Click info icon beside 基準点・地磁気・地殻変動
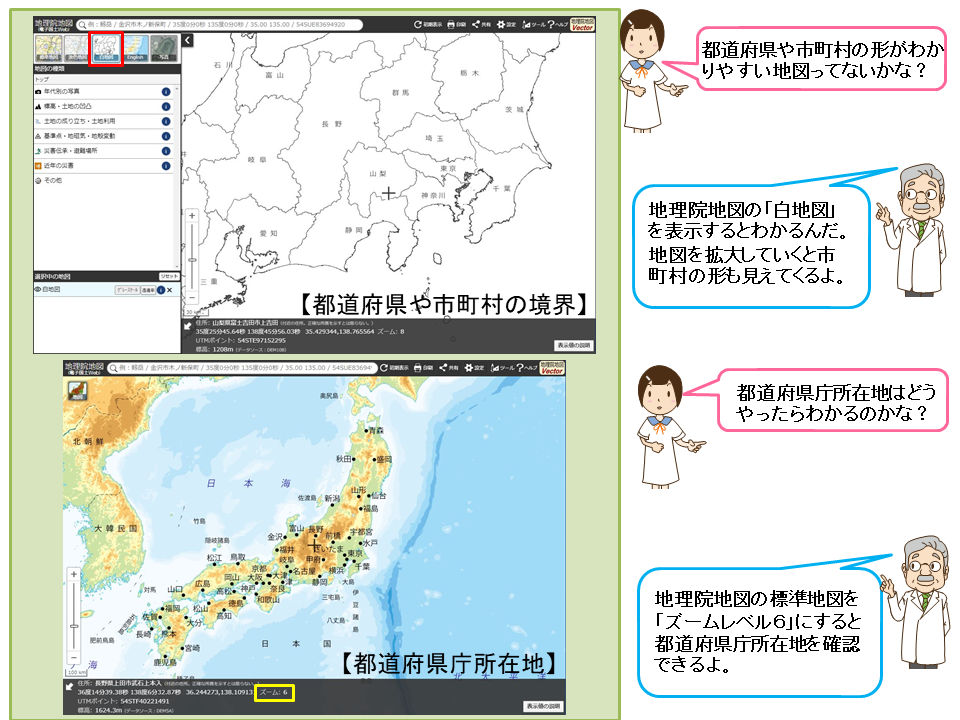The width and height of the screenshot is (960, 720). [166, 136]
